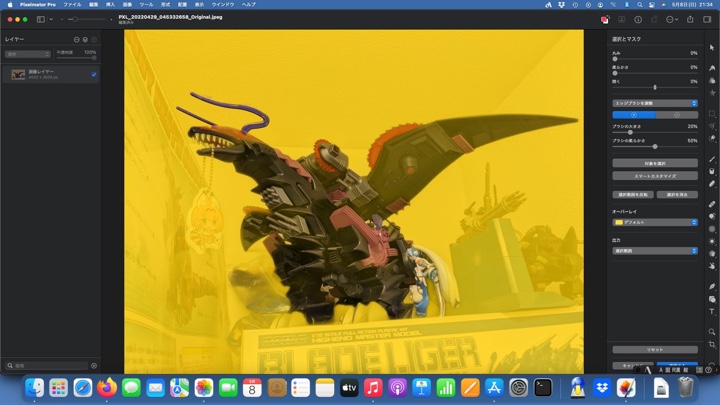This screenshot has height=405, width=720.
Task: Select the Lighten (sun) tool
Action: (x=712, y=241)
